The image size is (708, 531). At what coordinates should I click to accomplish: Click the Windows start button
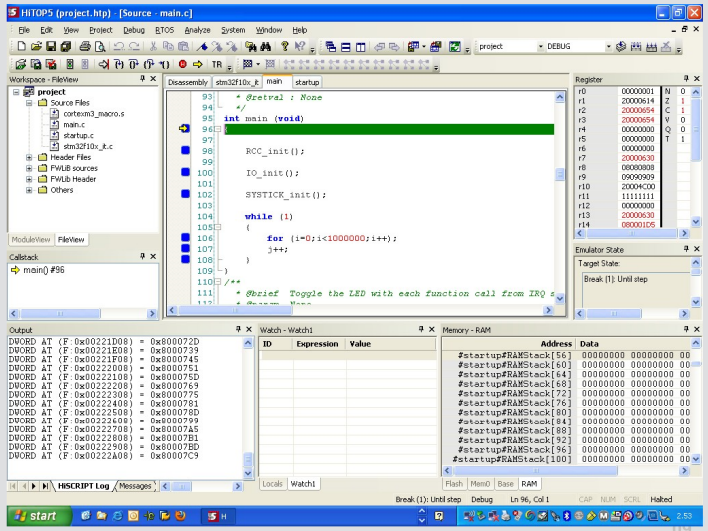[39, 516]
